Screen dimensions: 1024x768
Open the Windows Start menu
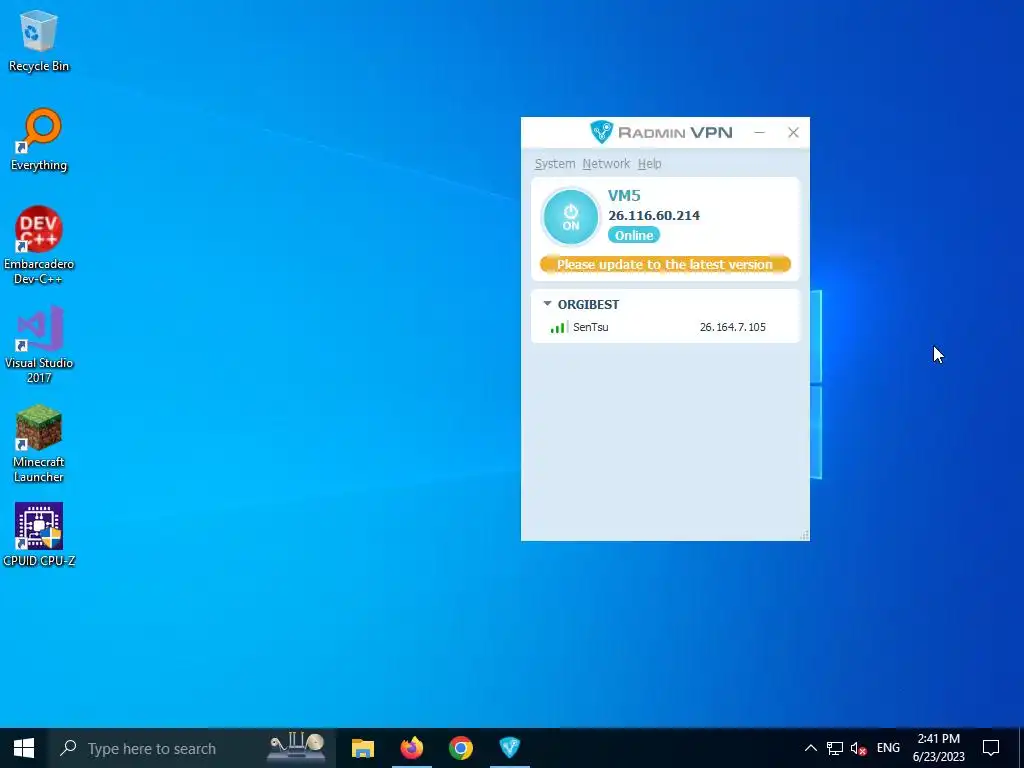pos(24,748)
